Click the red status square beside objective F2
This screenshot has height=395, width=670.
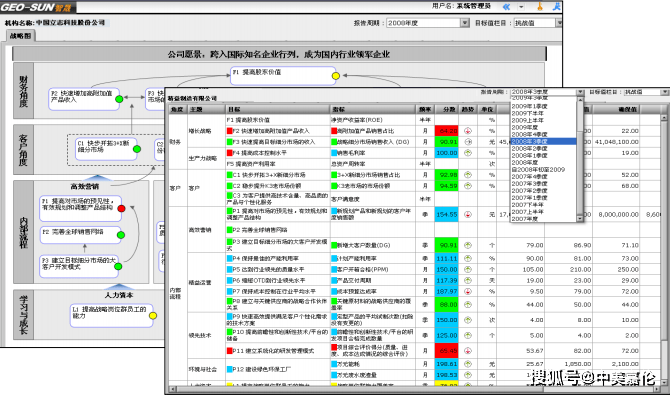click(x=229, y=131)
